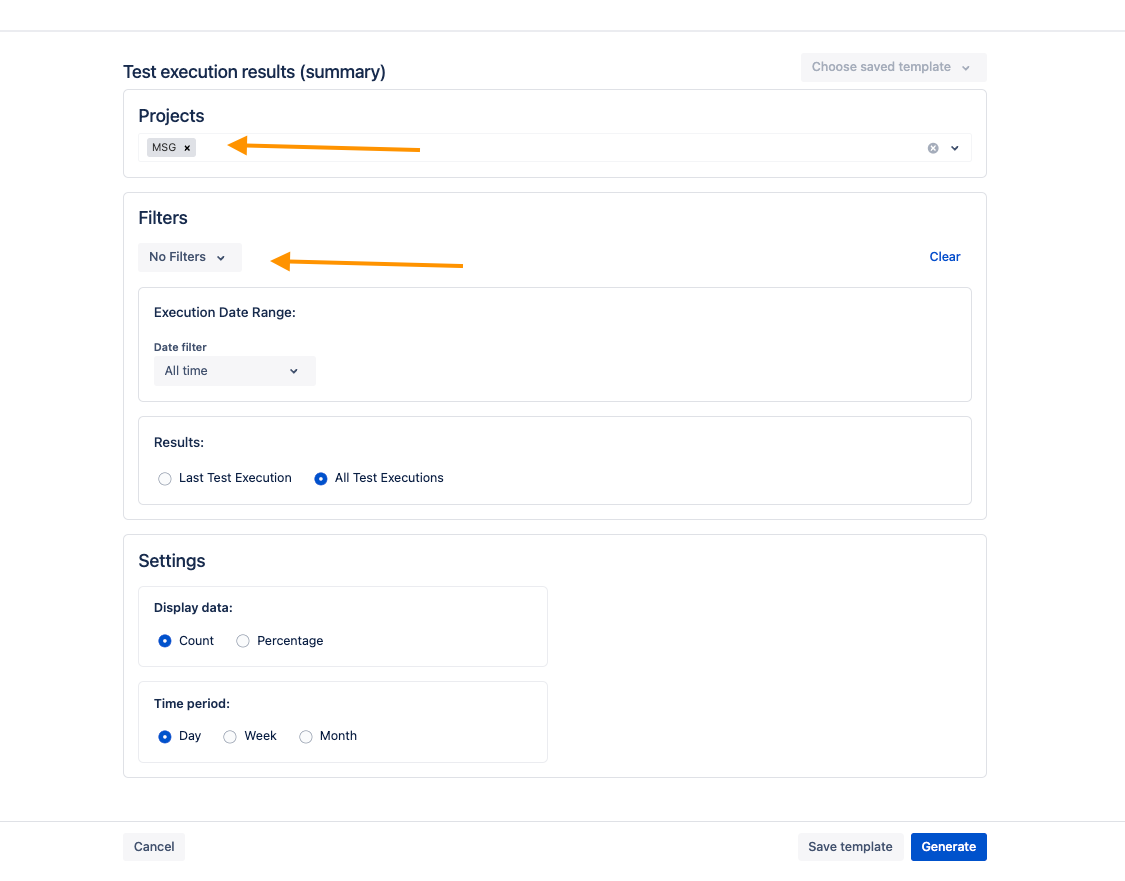Click the Generate button

click(x=948, y=847)
